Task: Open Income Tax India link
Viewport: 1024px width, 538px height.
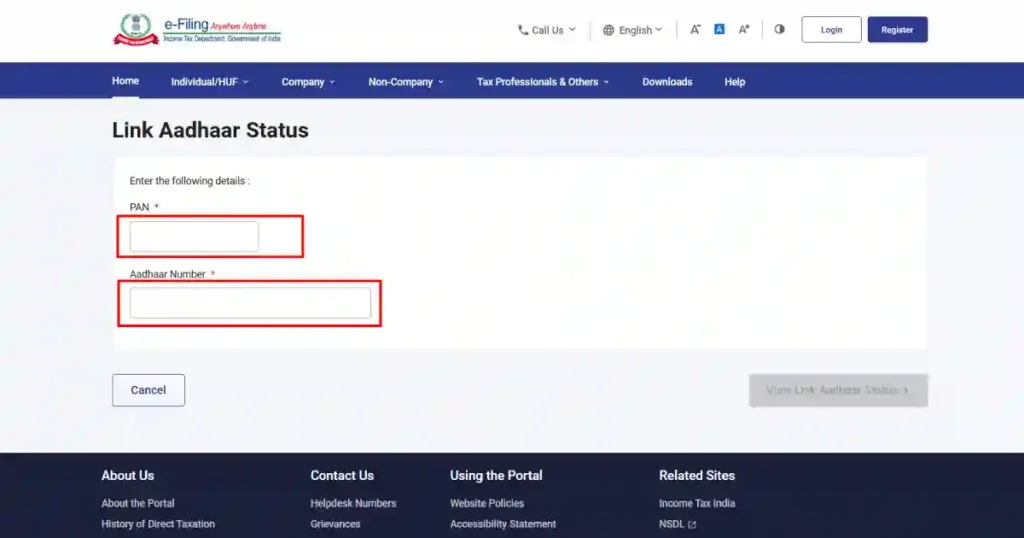Action: pos(697,503)
